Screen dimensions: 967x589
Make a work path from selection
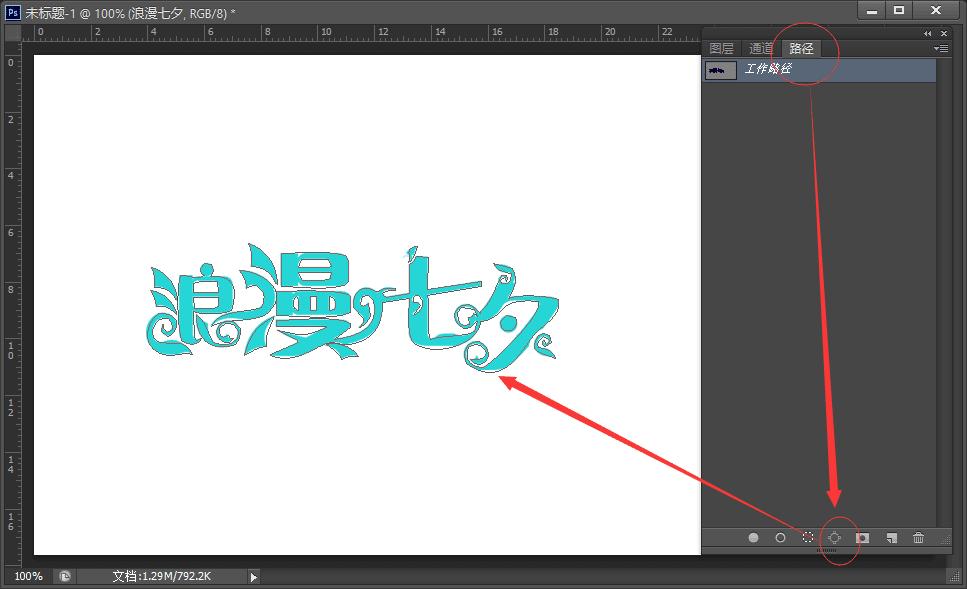tap(836, 537)
